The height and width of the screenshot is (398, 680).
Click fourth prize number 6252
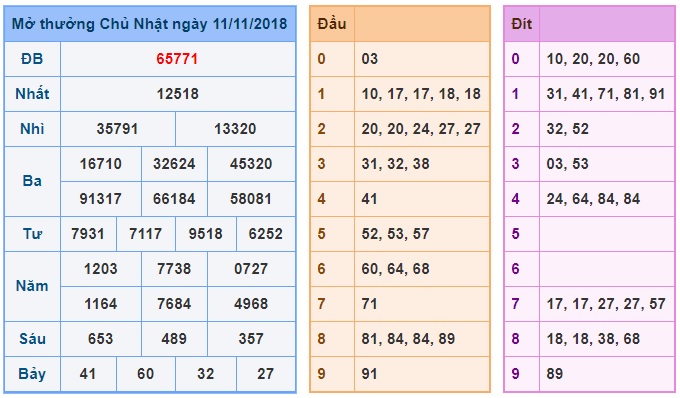(265, 234)
